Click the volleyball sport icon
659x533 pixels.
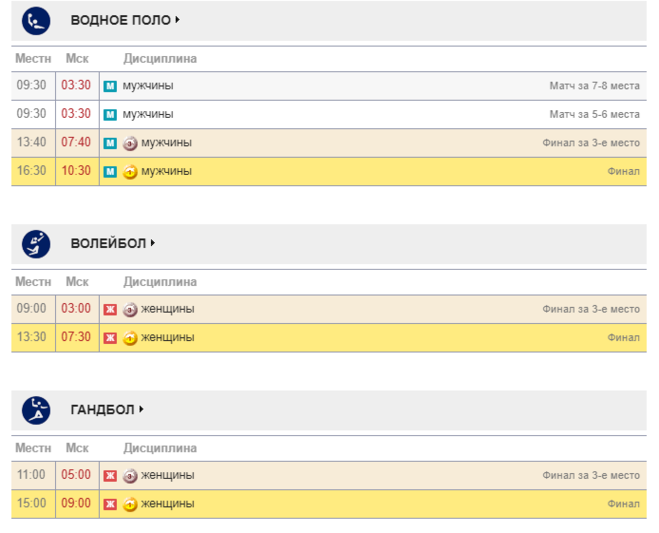point(36,244)
